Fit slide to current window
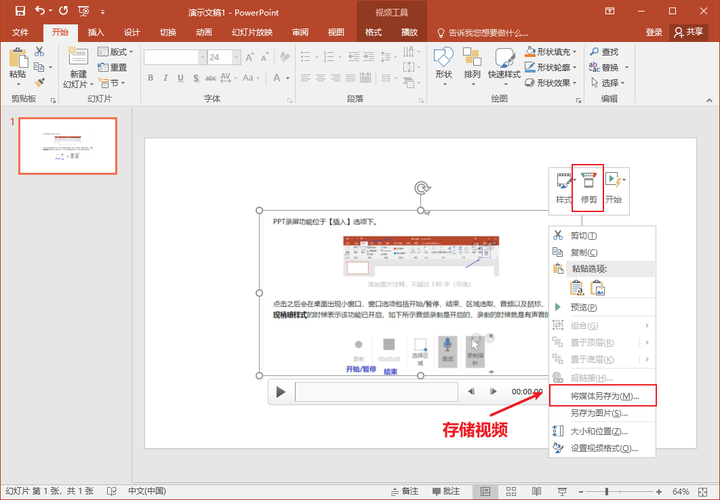 703,491
